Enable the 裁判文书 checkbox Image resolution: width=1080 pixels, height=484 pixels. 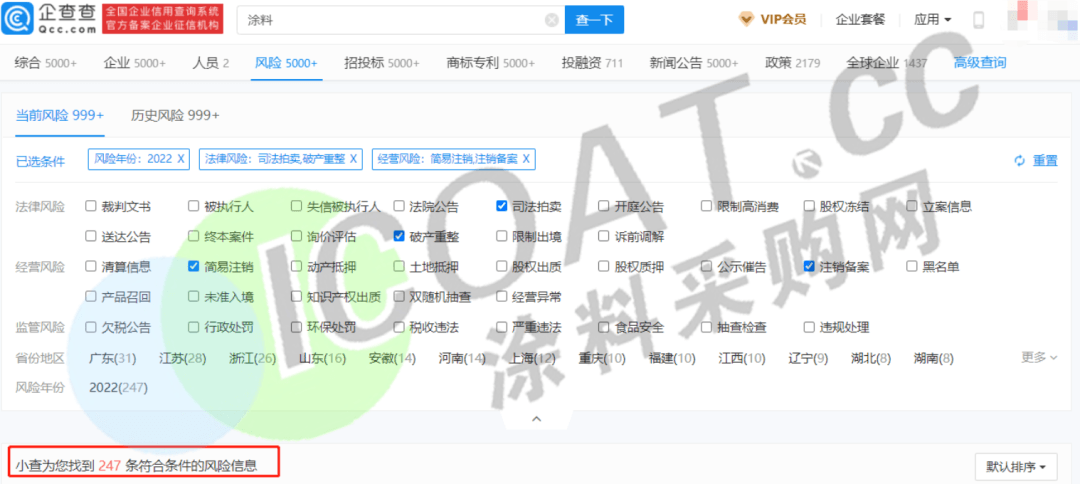[91, 207]
